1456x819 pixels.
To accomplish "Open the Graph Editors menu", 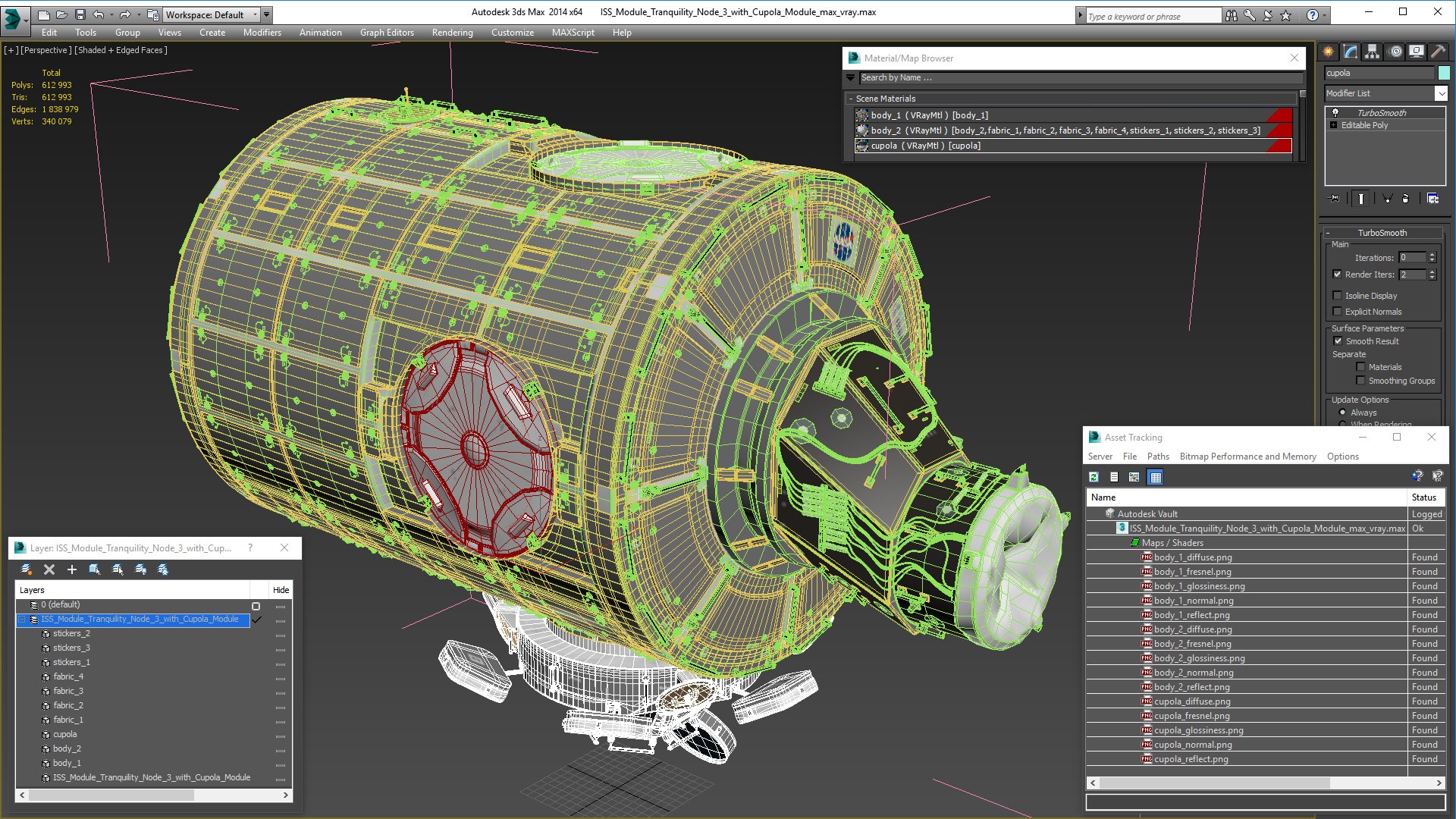I will [387, 33].
